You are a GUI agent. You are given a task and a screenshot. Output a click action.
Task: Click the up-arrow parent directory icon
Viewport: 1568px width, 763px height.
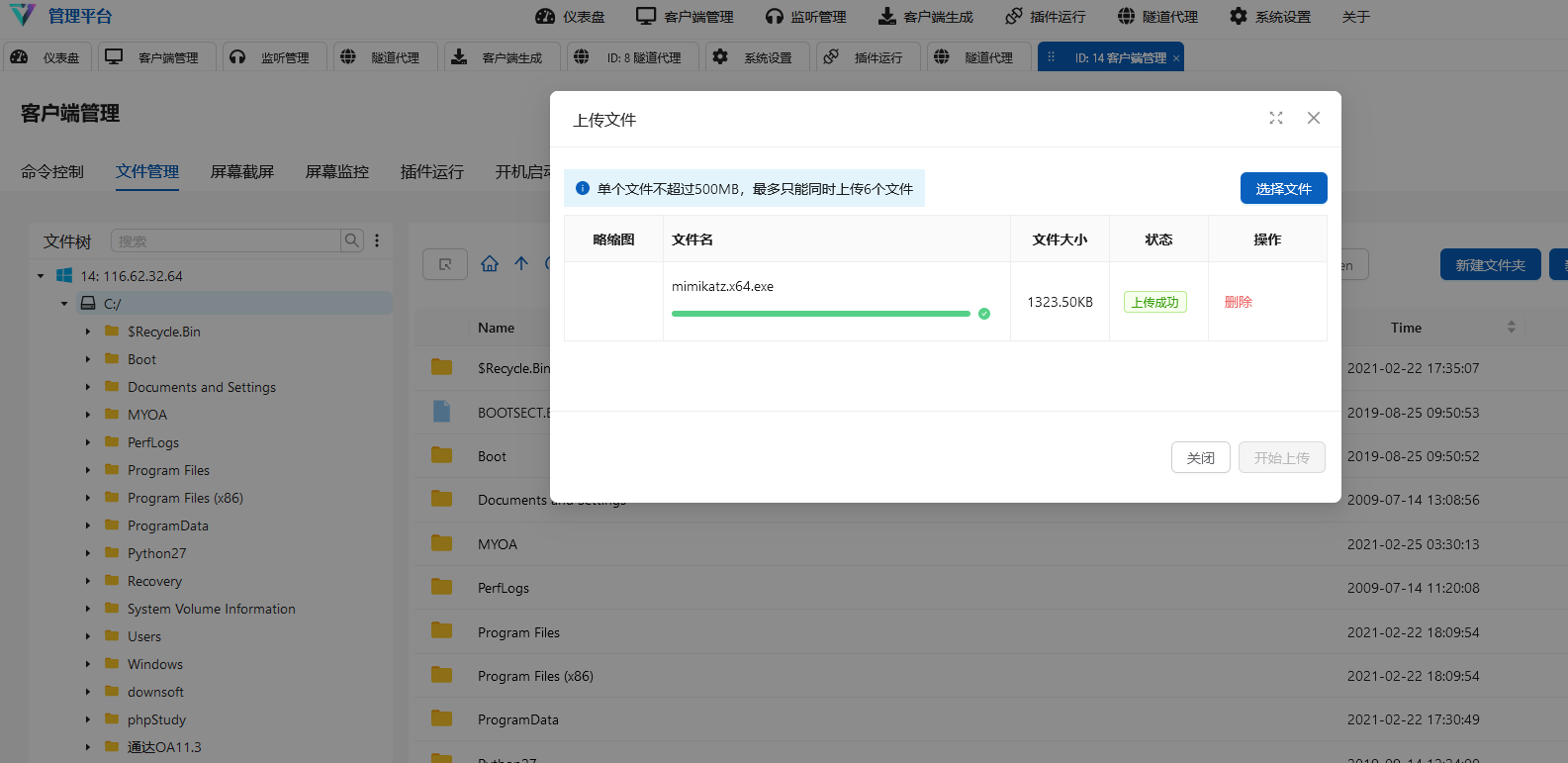click(x=521, y=264)
